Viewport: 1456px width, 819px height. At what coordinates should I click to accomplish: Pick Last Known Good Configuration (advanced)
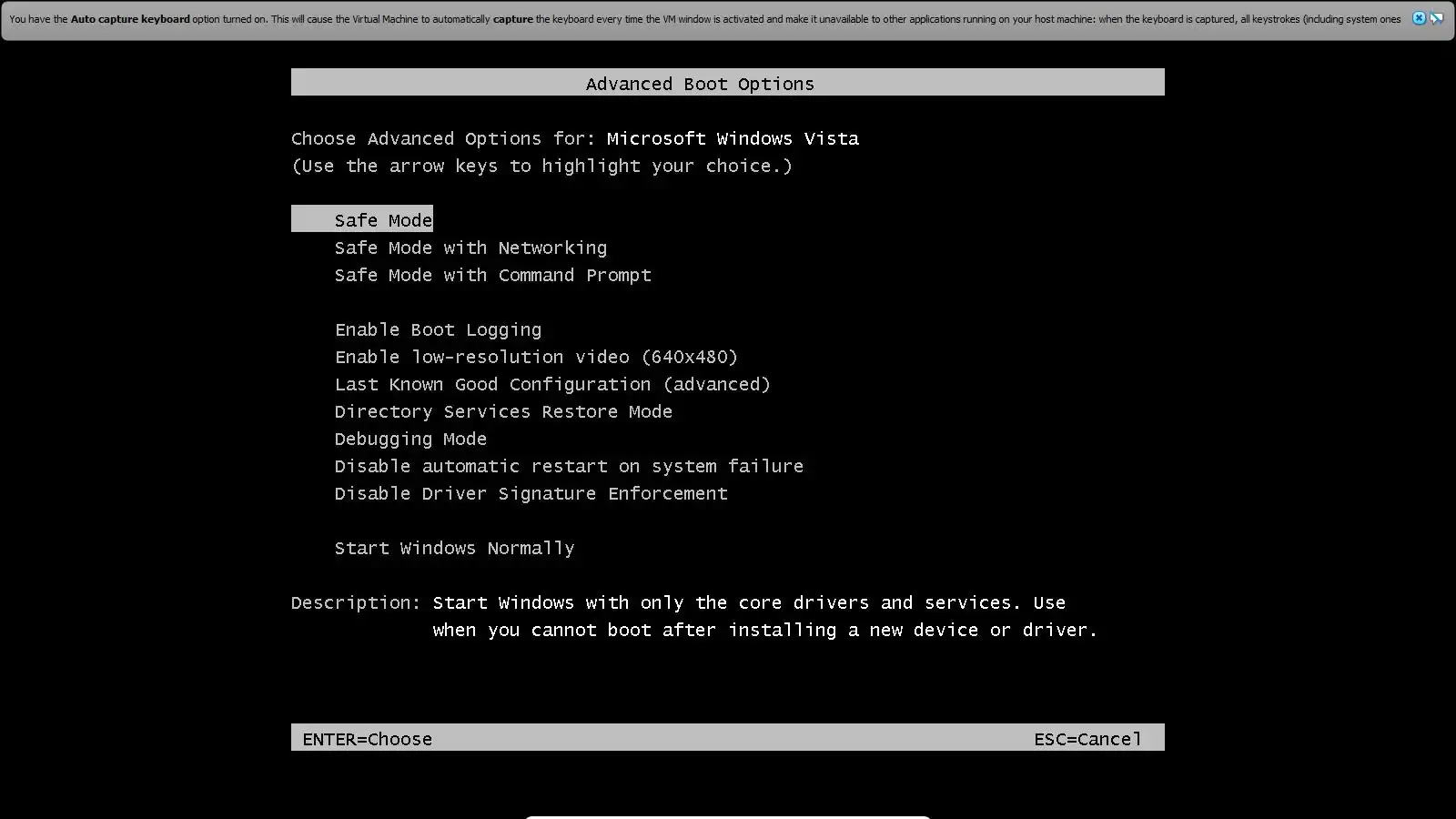[x=552, y=384]
